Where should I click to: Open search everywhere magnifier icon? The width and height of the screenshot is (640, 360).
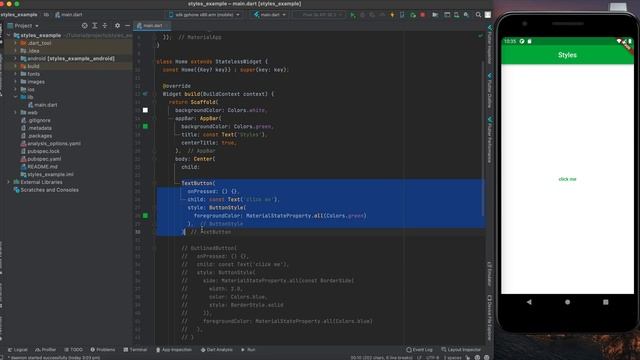click(478, 15)
